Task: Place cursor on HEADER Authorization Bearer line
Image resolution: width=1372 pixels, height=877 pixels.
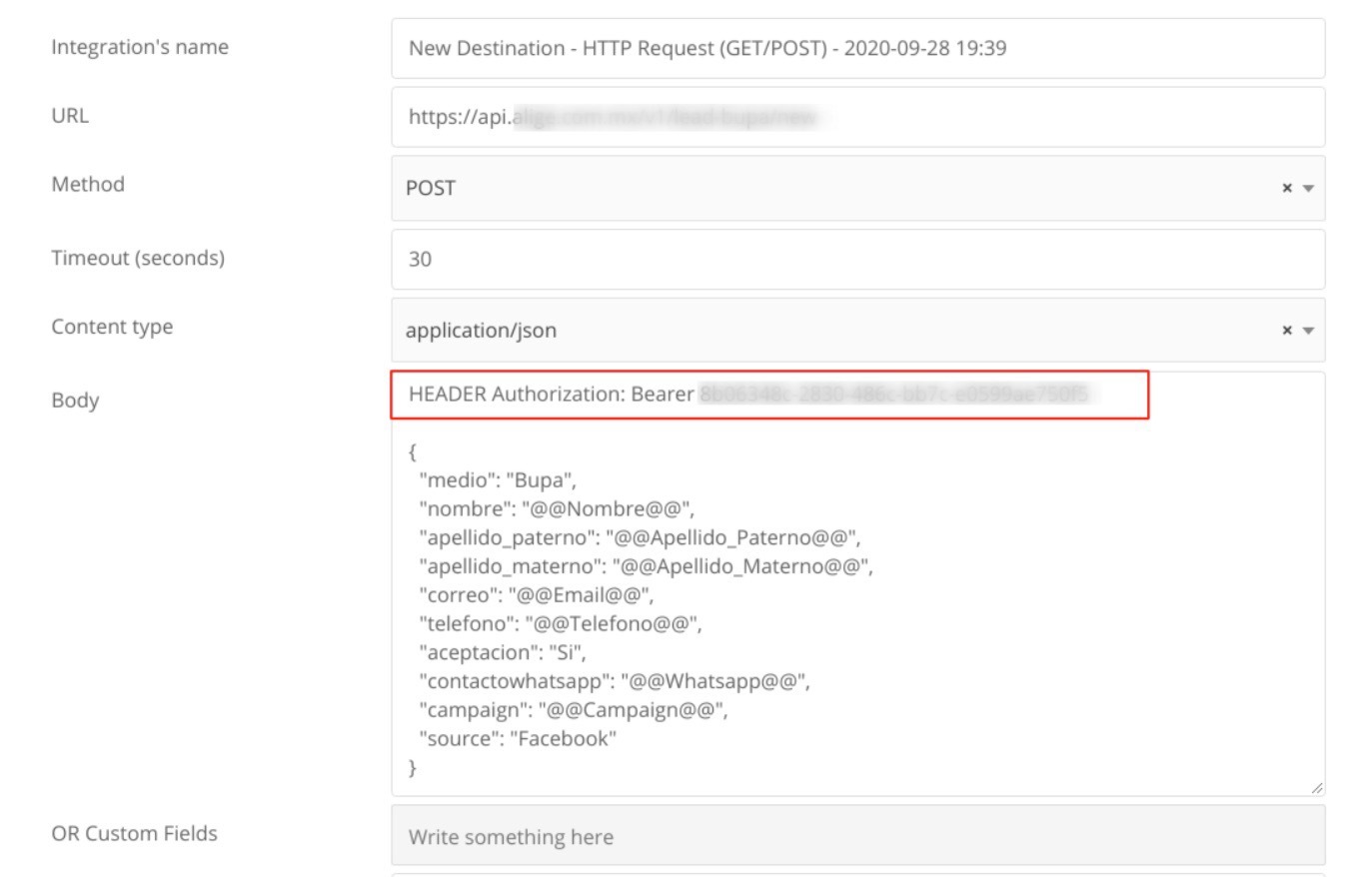Action: 551,395
